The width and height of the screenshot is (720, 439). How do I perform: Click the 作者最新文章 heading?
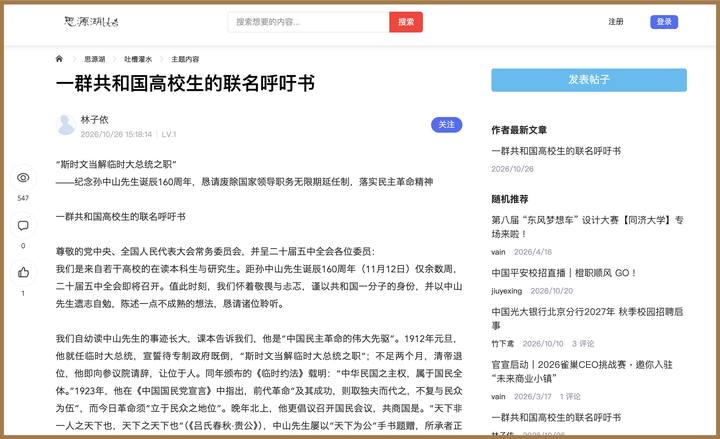point(519,130)
